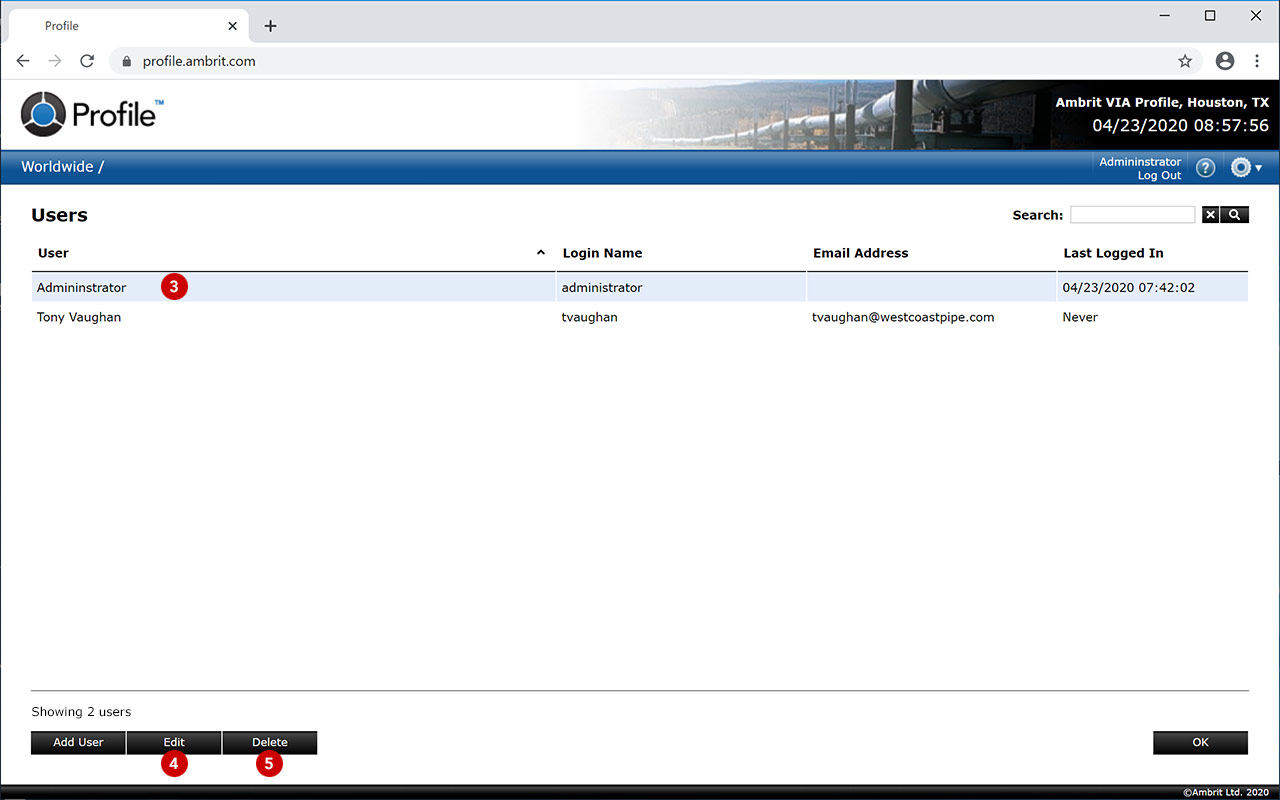Open a new browser tab
The width and height of the screenshot is (1280, 800).
click(270, 26)
